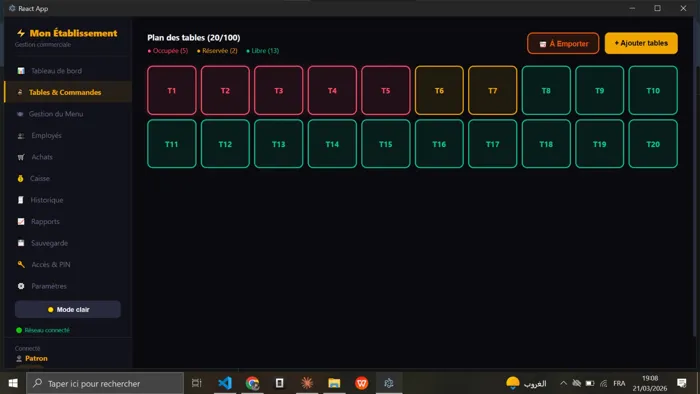The height and width of the screenshot is (394, 700).
Task: Click the Windows search box
Action: tap(105, 383)
